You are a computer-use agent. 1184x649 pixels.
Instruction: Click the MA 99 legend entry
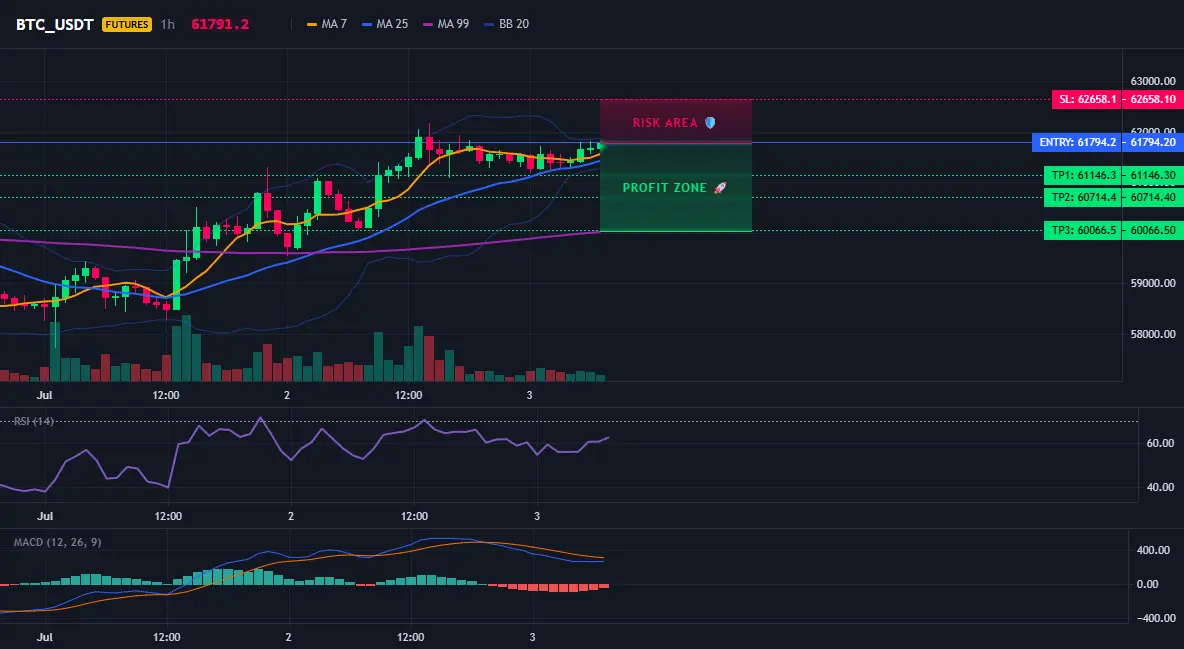[x=446, y=24]
